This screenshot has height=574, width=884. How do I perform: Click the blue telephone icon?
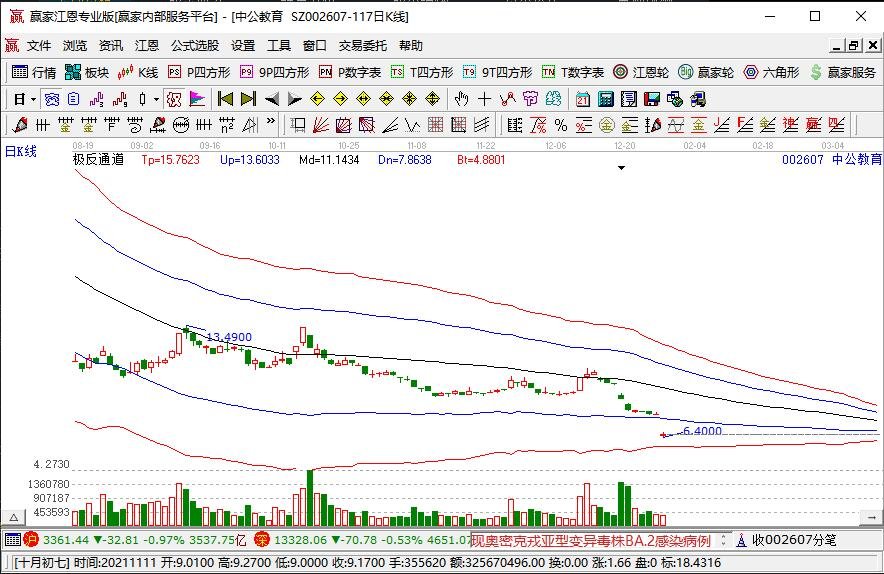tap(52, 100)
